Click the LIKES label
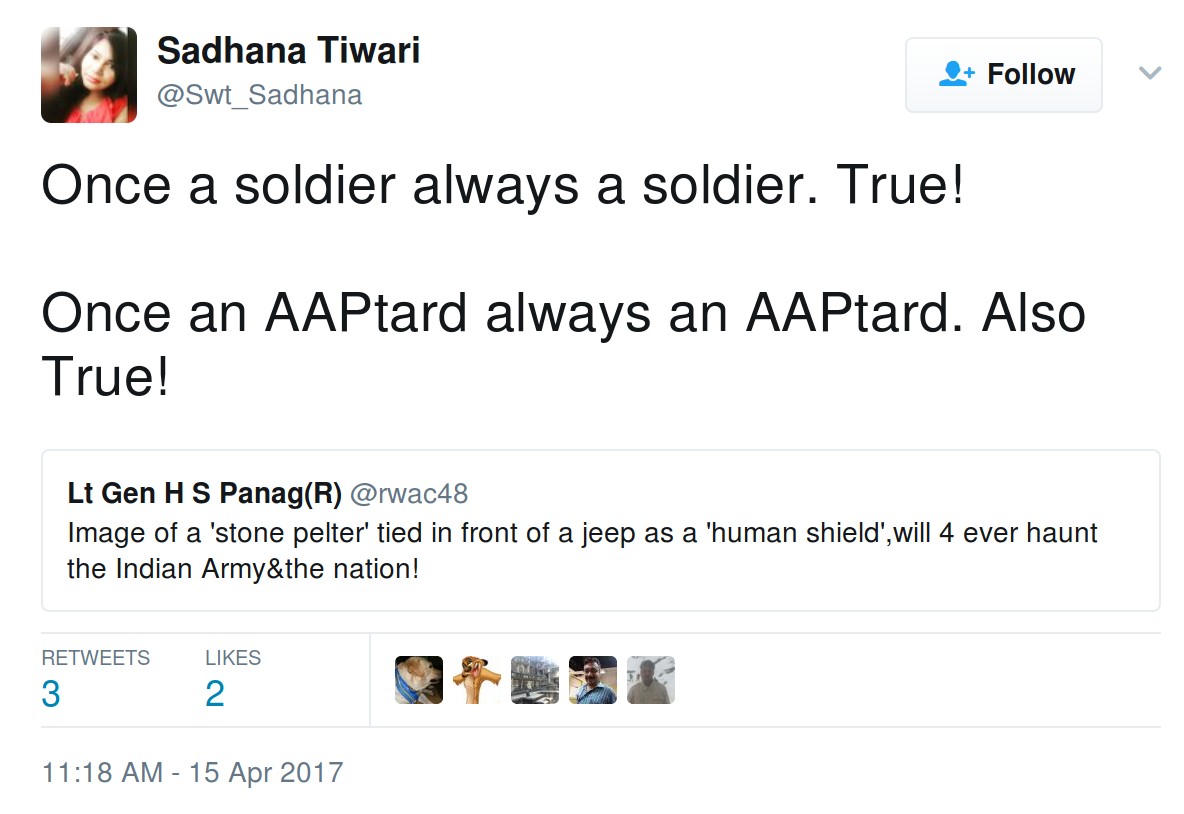Viewport: 1184px width, 814px height. pos(233,658)
